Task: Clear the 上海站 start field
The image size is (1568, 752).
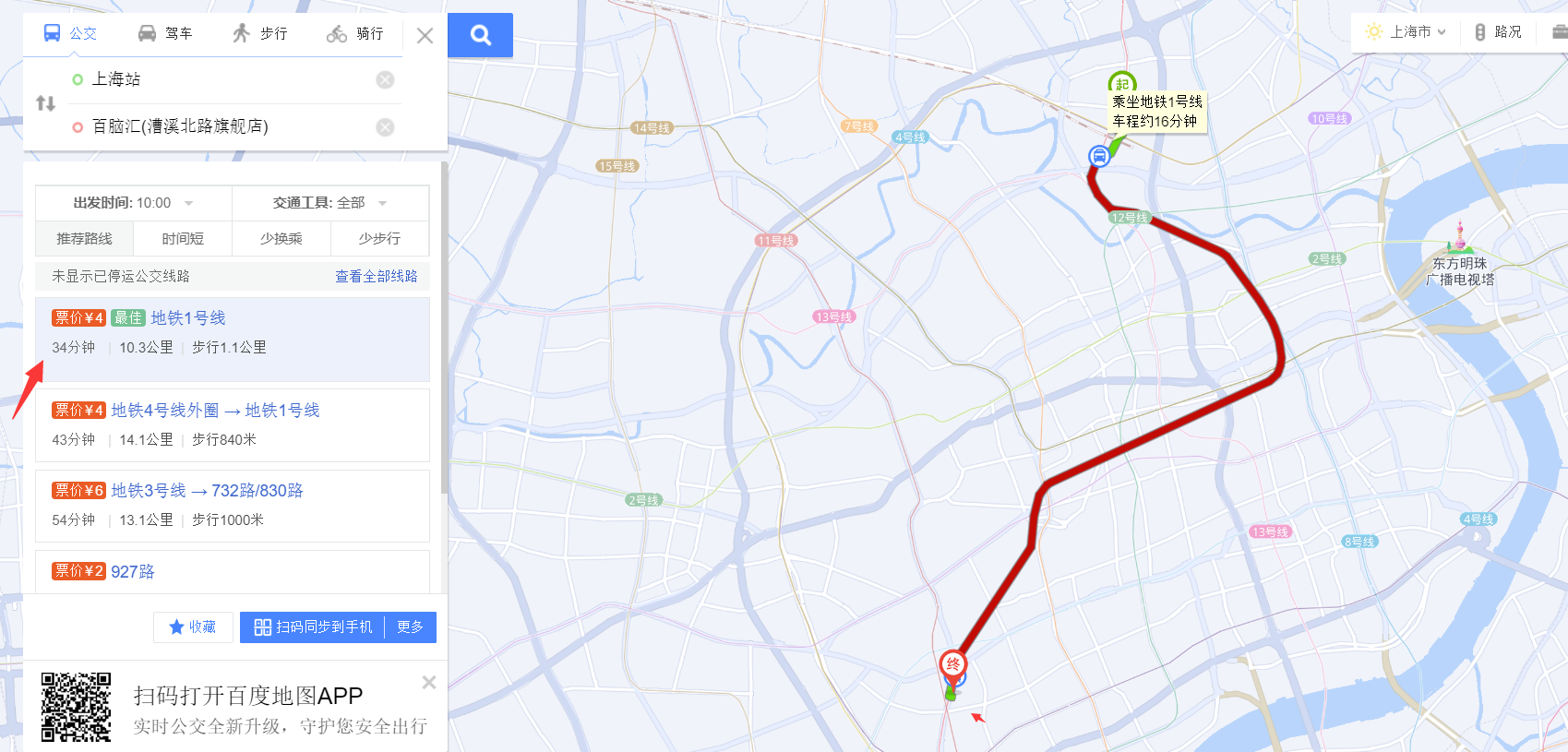Action: pos(386,80)
